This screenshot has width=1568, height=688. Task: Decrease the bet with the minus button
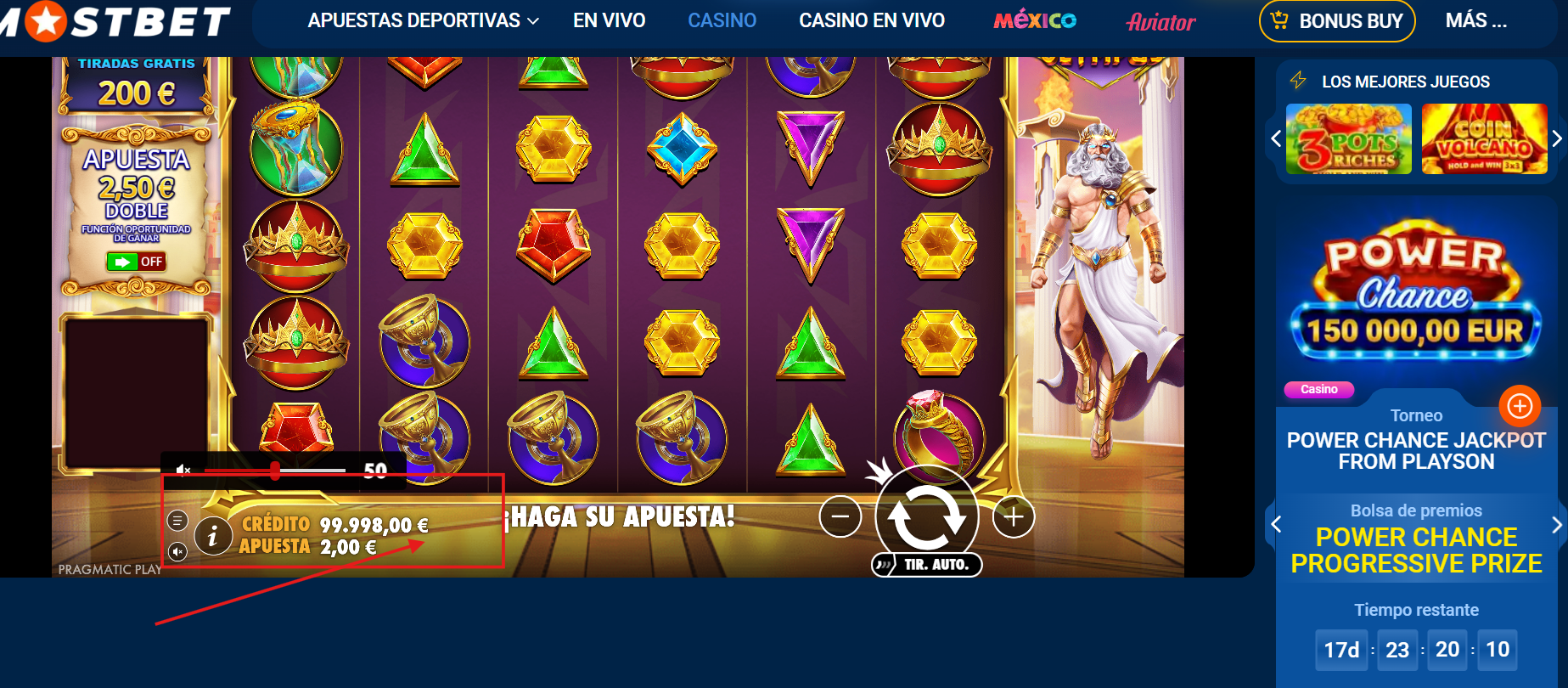840,516
